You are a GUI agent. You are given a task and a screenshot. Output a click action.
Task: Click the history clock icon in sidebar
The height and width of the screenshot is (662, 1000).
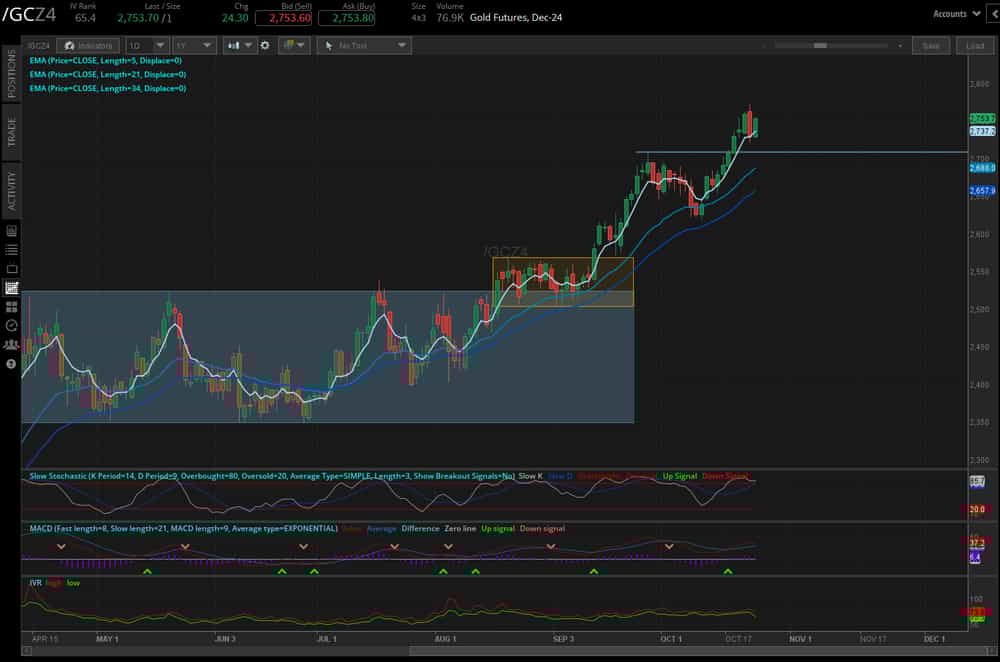tap(13, 322)
